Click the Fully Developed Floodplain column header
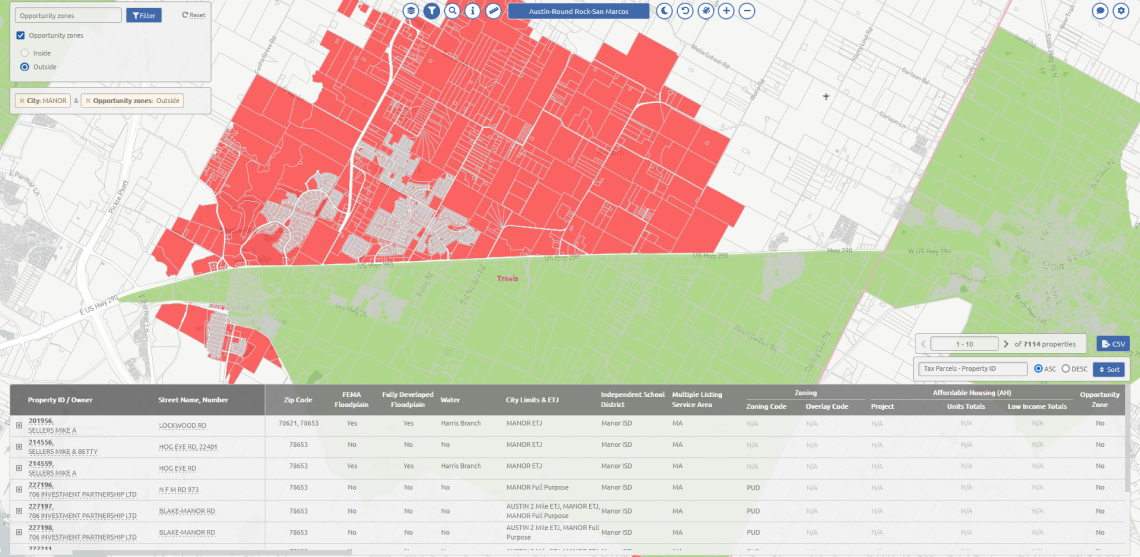The height and width of the screenshot is (557, 1140). coord(408,399)
